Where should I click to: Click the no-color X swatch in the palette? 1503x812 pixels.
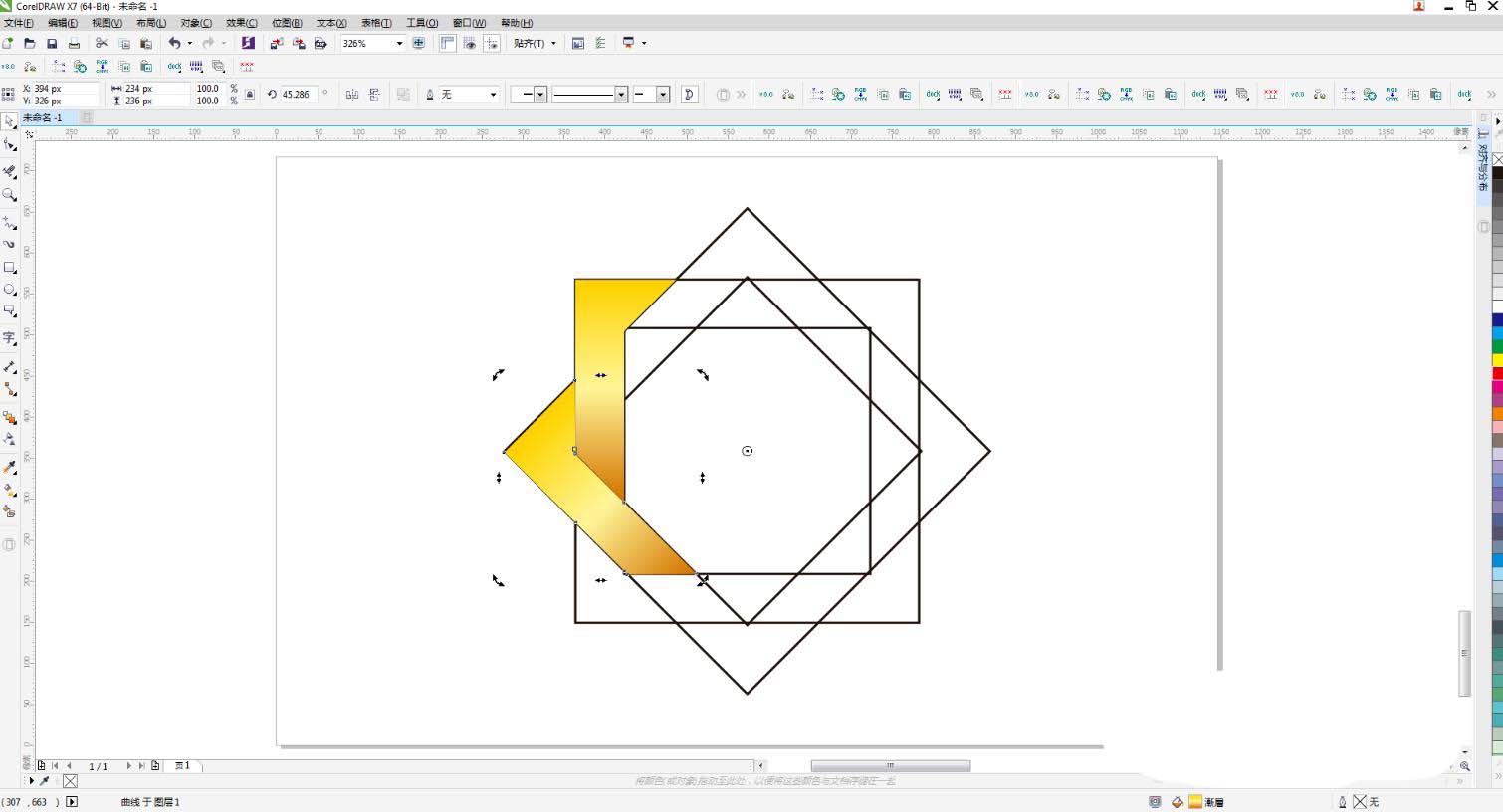(x=1497, y=159)
